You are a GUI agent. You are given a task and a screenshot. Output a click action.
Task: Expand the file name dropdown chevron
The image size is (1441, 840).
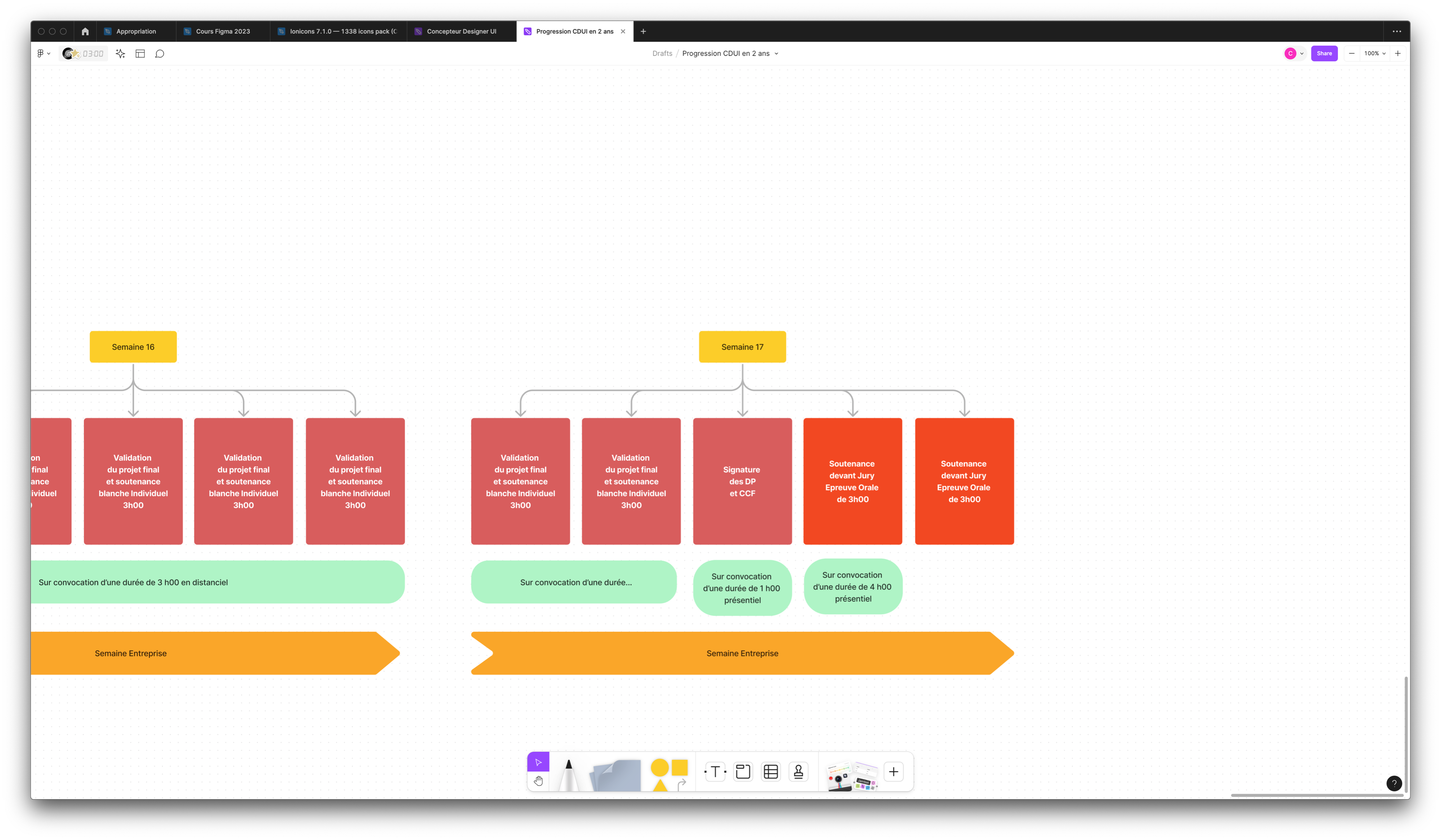pyautogui.click(x=776, y=54)
